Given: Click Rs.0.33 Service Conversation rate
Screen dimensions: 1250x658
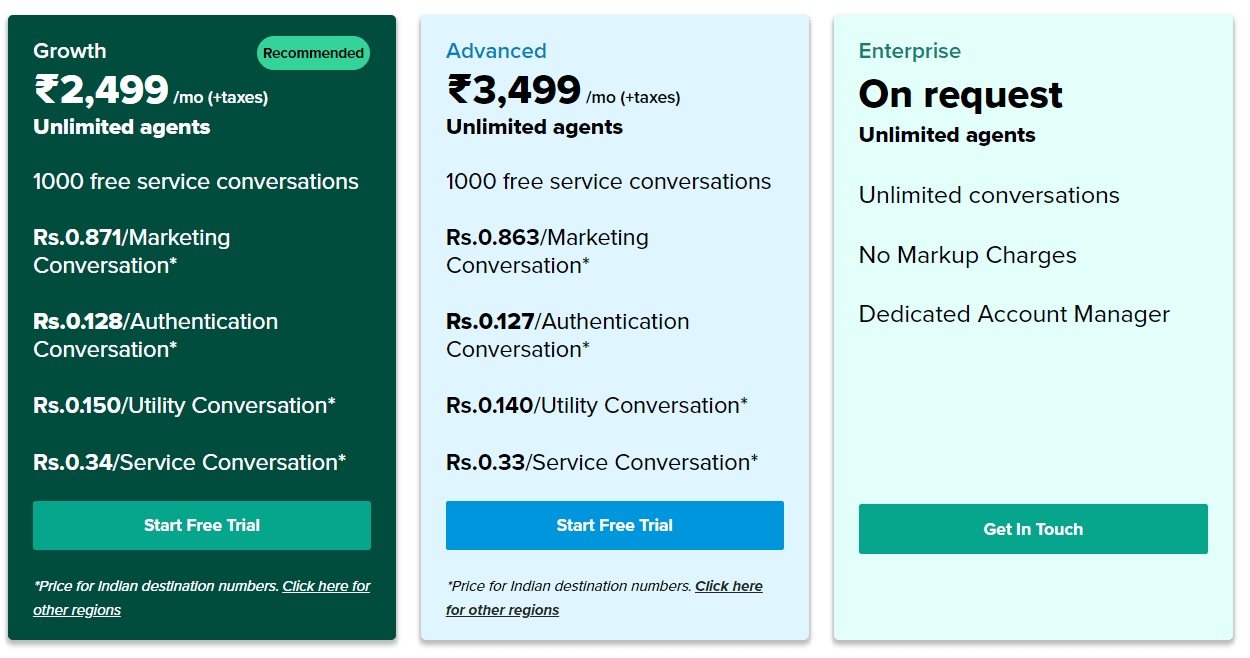Looking at the screenshot, I should 601,462.
